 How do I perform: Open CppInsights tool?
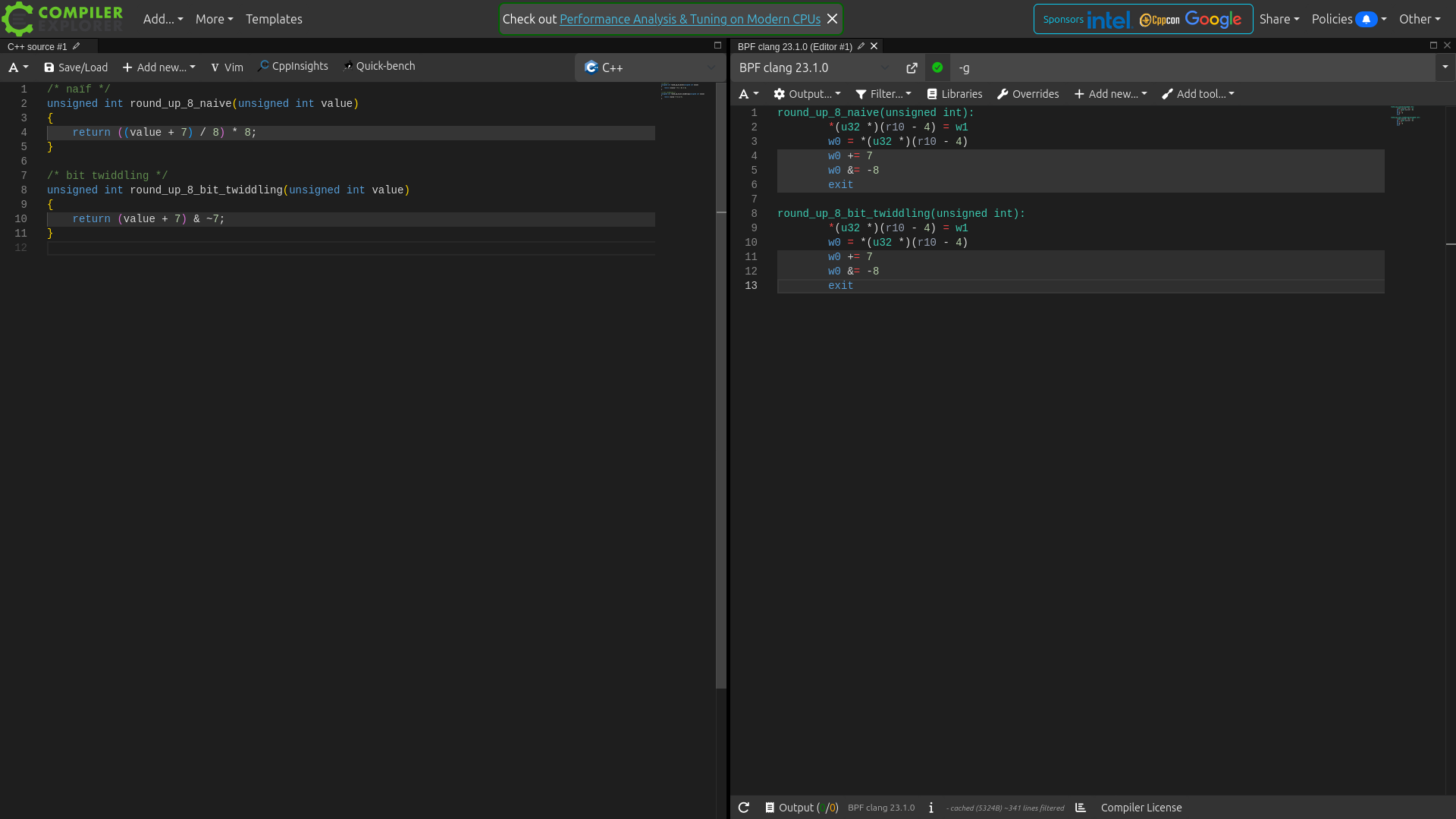click(293, 66)
